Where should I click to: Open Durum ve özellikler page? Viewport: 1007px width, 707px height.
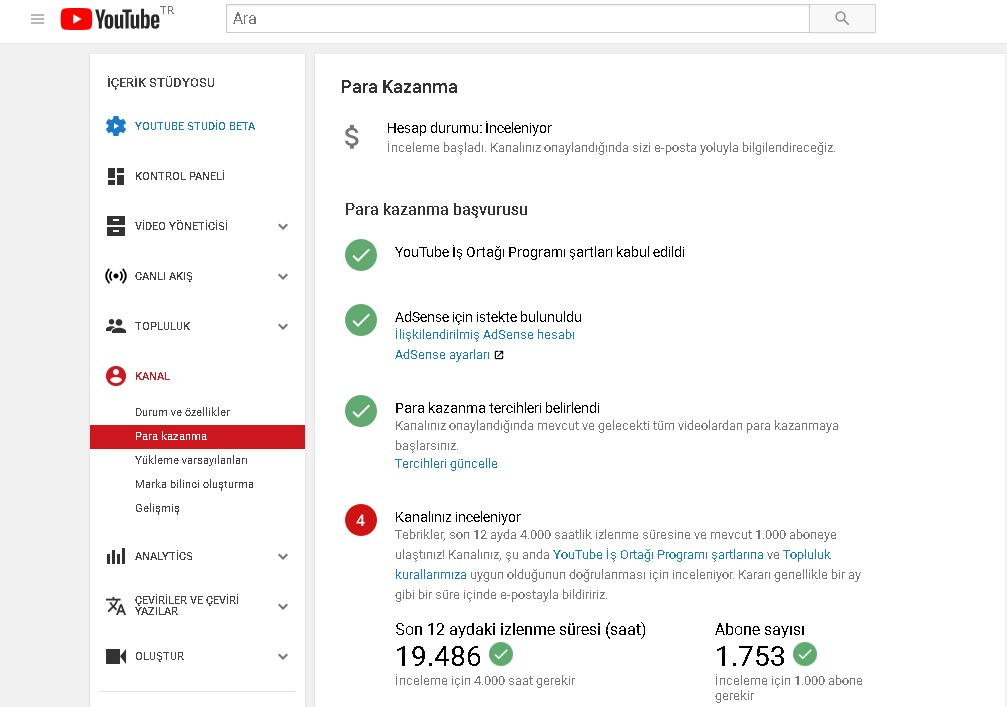(x=182, y=412)
